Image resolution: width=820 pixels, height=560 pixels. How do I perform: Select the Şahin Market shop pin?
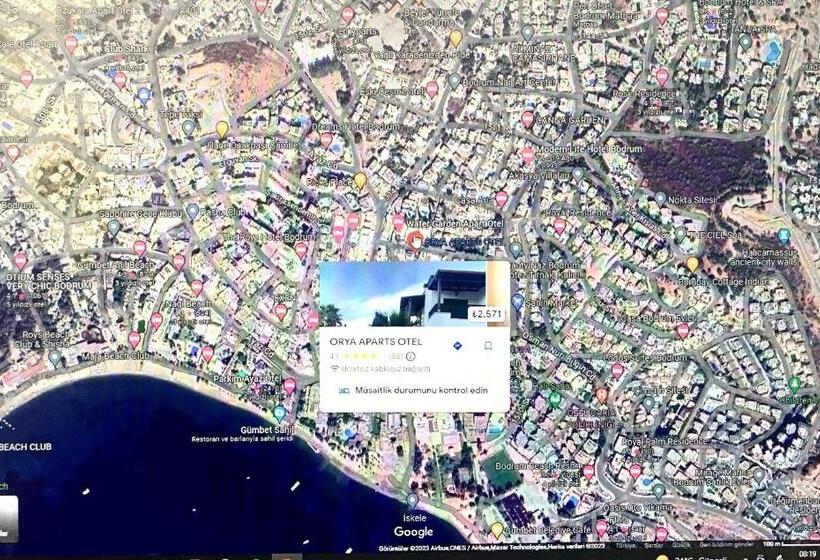[x=517, y=302]
